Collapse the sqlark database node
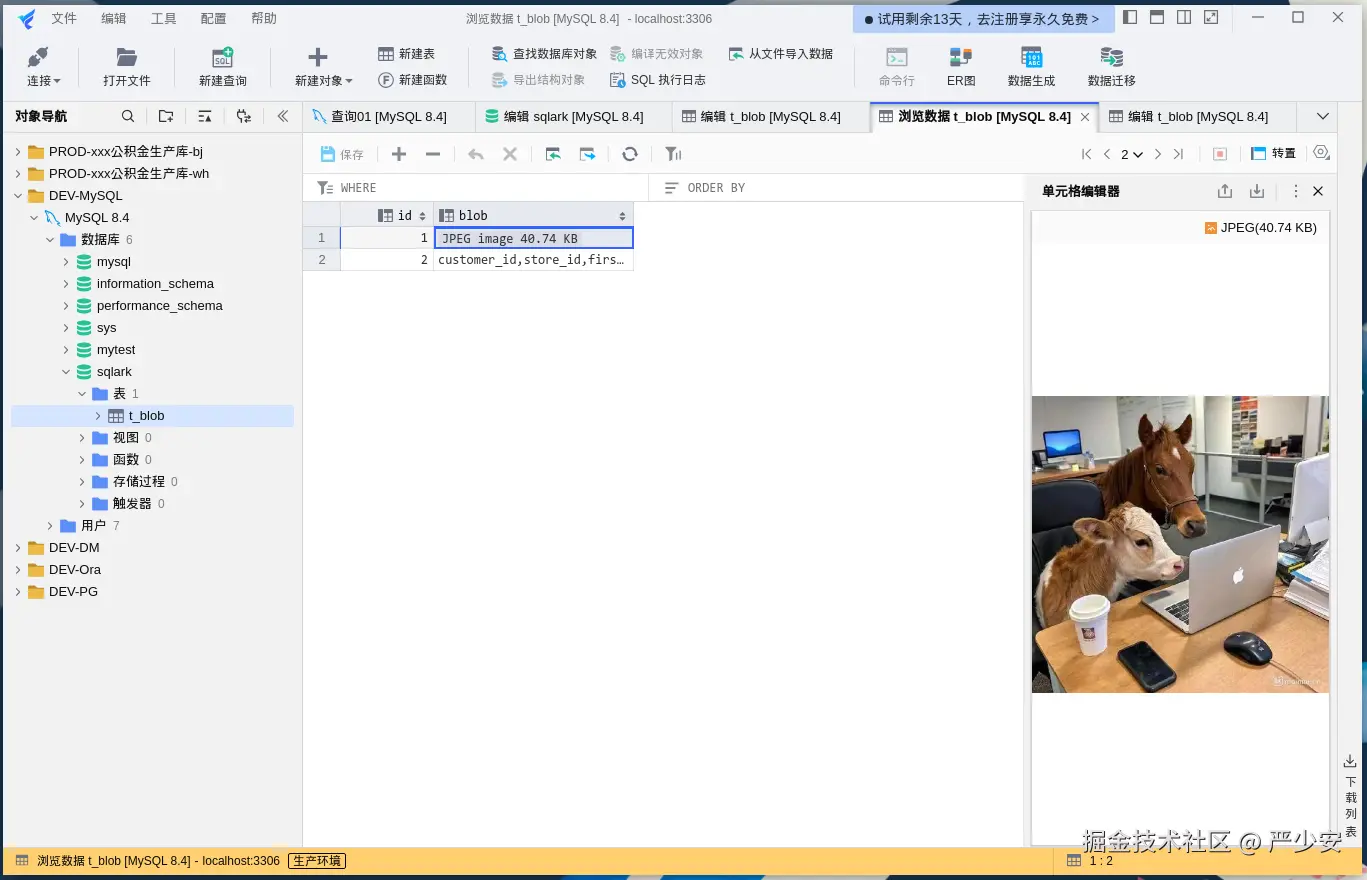 [x=66, y=371]
